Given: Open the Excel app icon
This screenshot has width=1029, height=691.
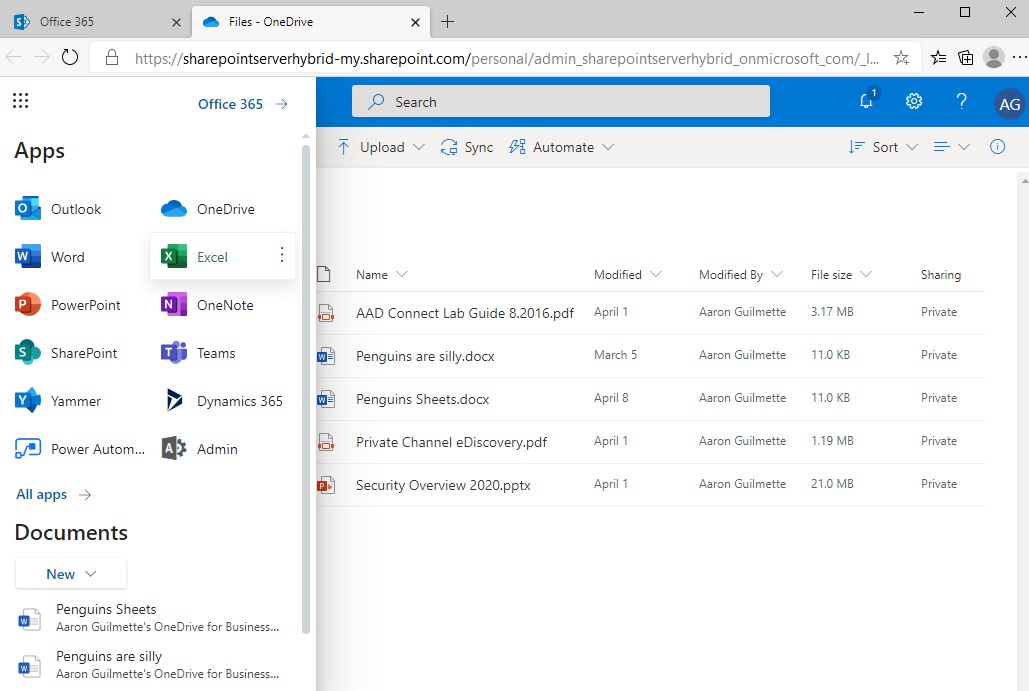Looking at the screenshot, I should tap(174, 257).
